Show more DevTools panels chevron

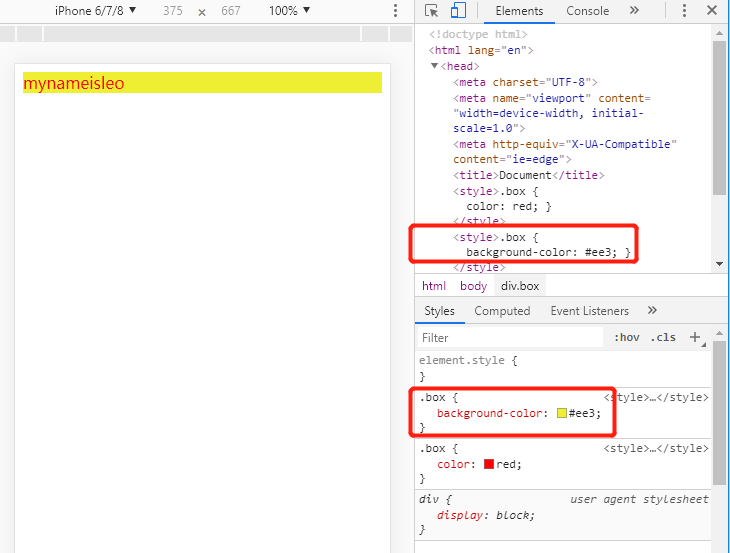[x=634, y=10]
